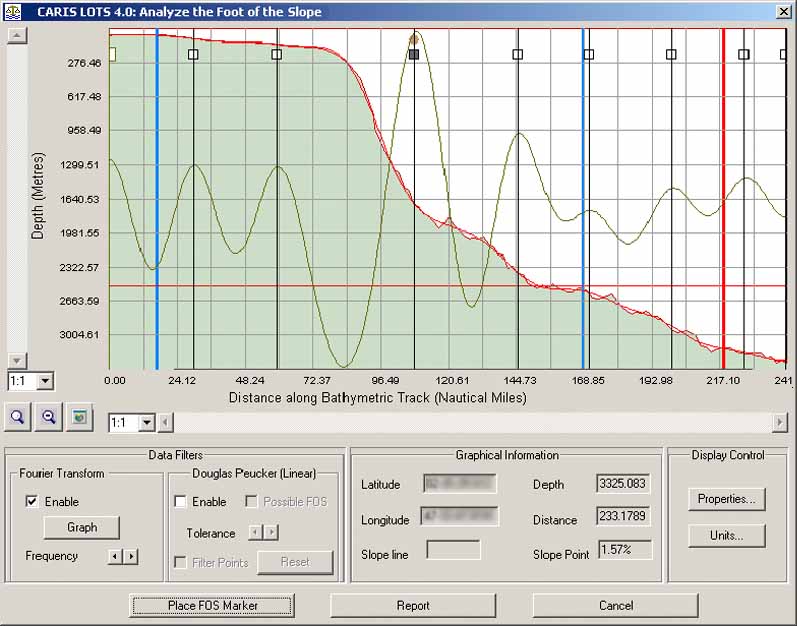Click the globe overview icon beside zoom tools
This screenshot has width=797, height=626.
[80, 417]
